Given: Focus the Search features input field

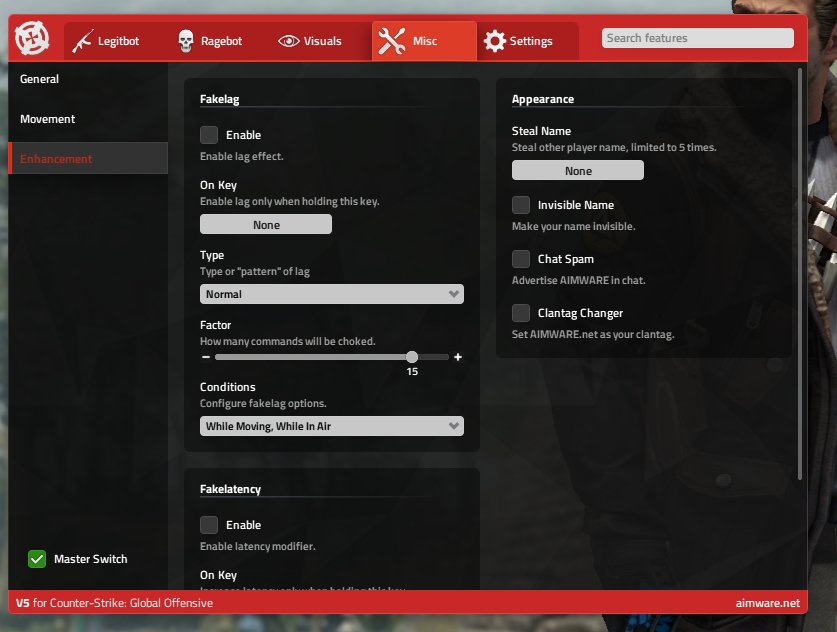Looking at the screenshot, I should coord(697,38).
